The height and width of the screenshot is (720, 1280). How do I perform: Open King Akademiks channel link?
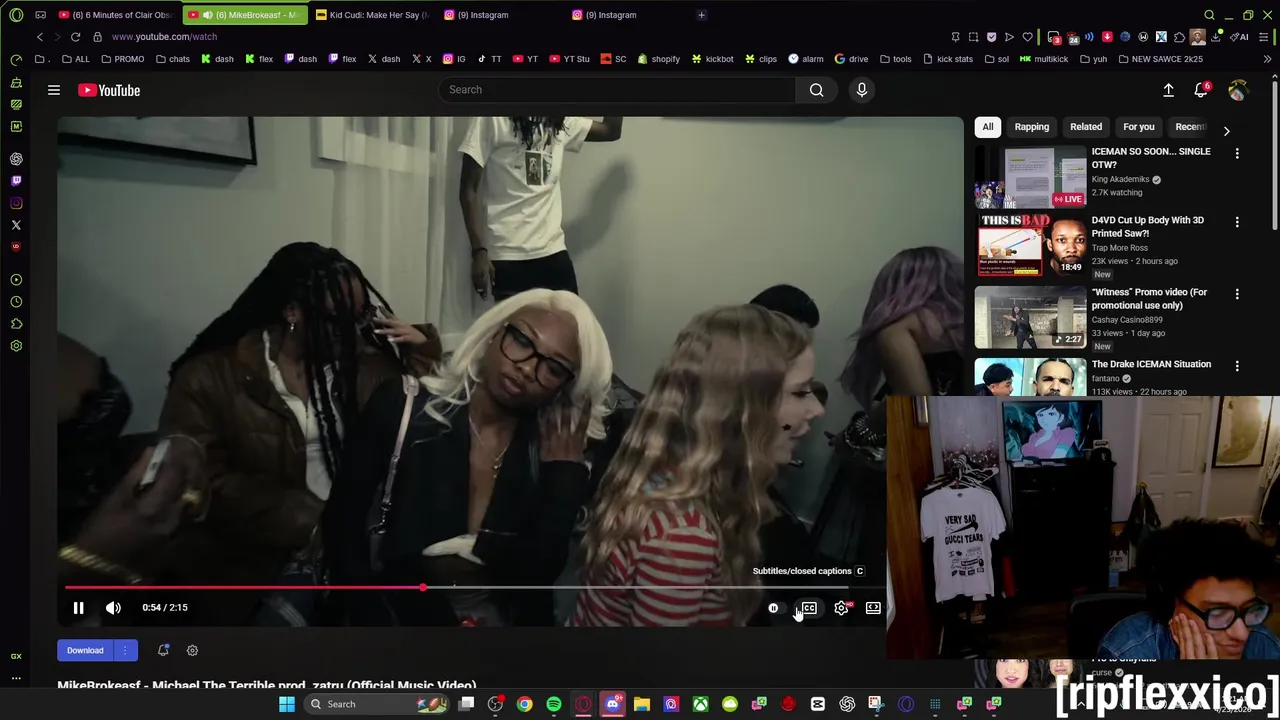(1120, 180)
